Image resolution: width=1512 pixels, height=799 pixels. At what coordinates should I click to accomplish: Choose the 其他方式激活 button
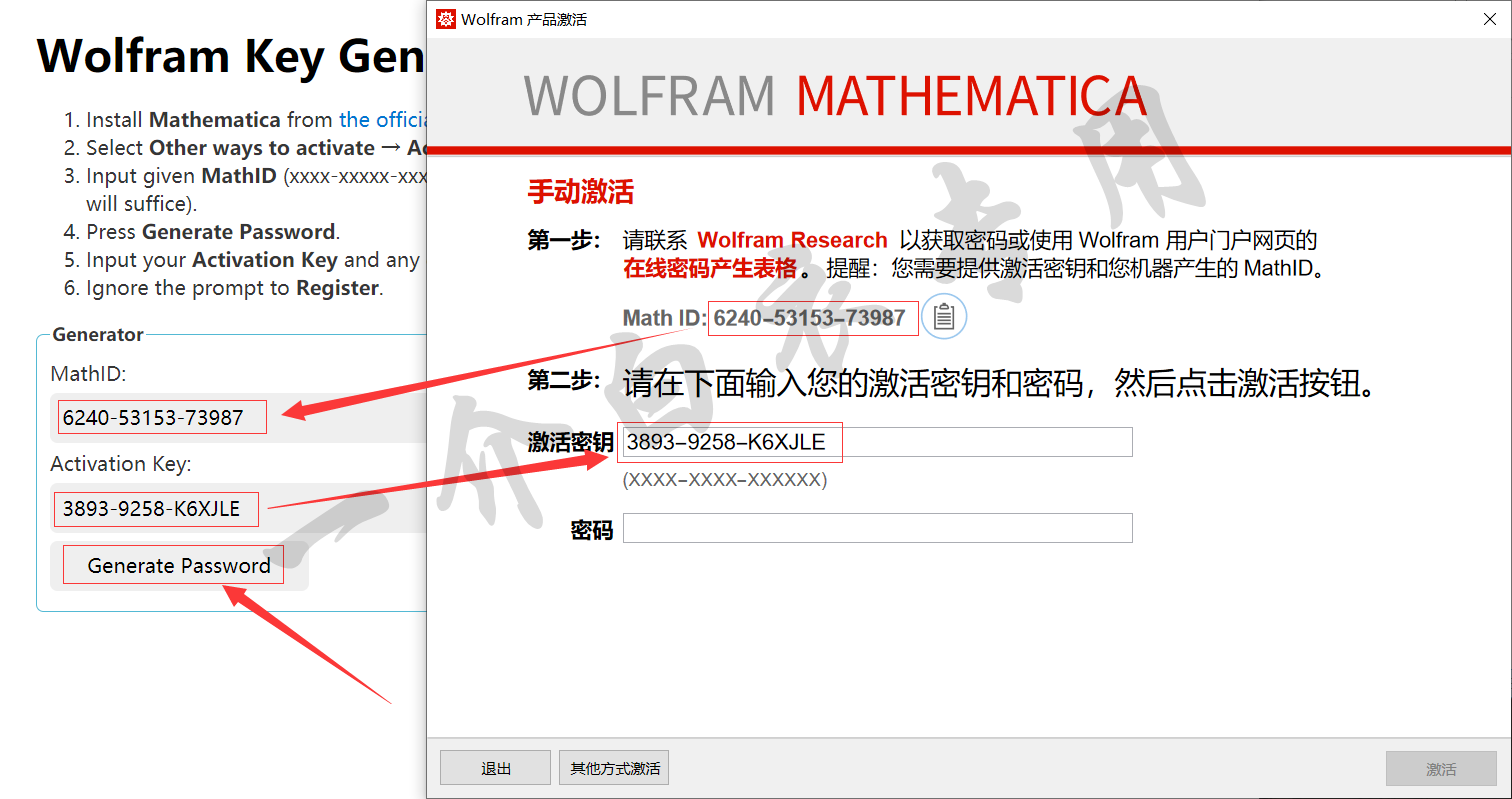click(614, 768)
